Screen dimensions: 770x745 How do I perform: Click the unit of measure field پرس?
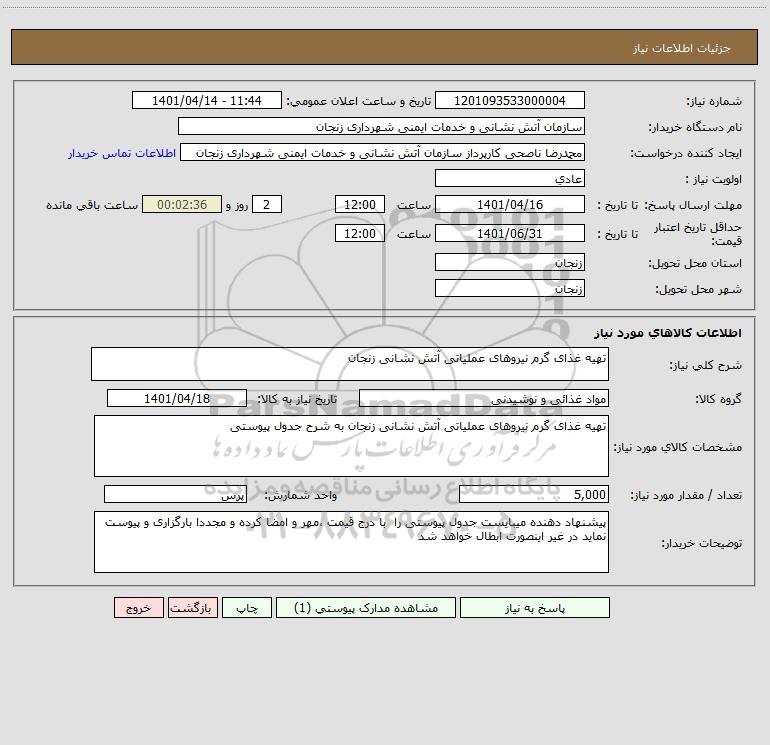(x=175, y=495)
